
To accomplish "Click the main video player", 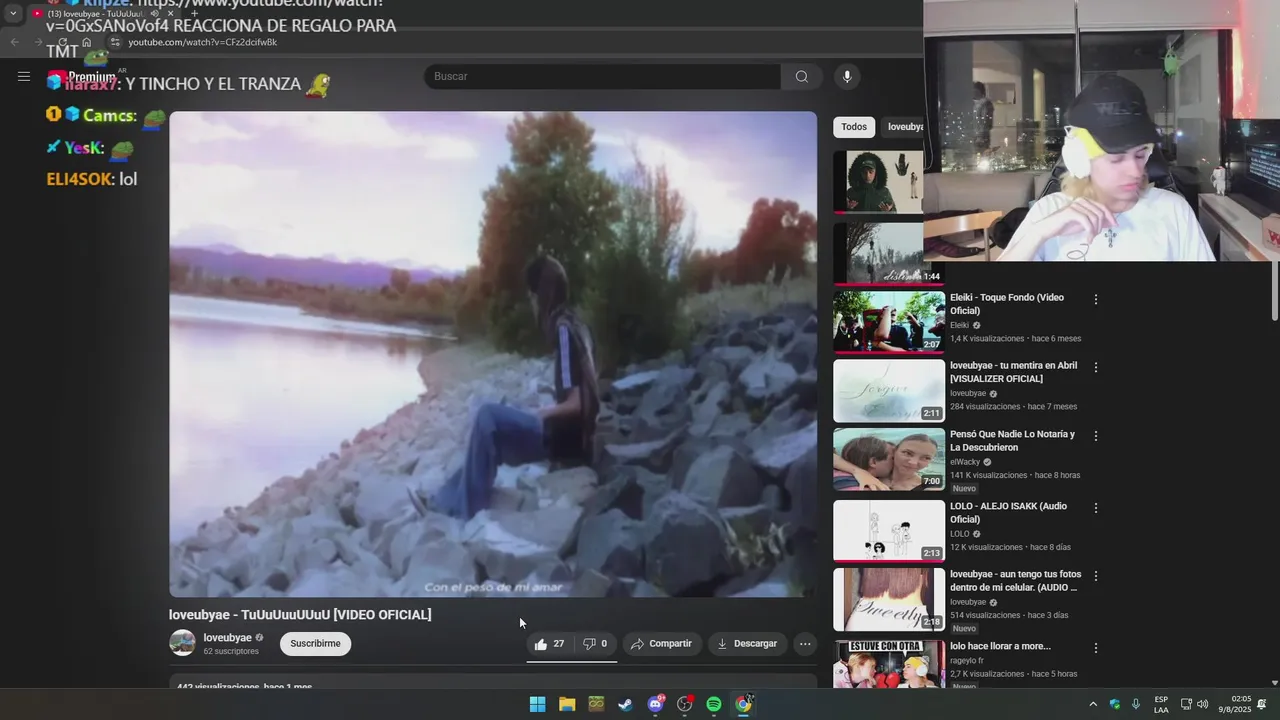I will pos(493,354).
